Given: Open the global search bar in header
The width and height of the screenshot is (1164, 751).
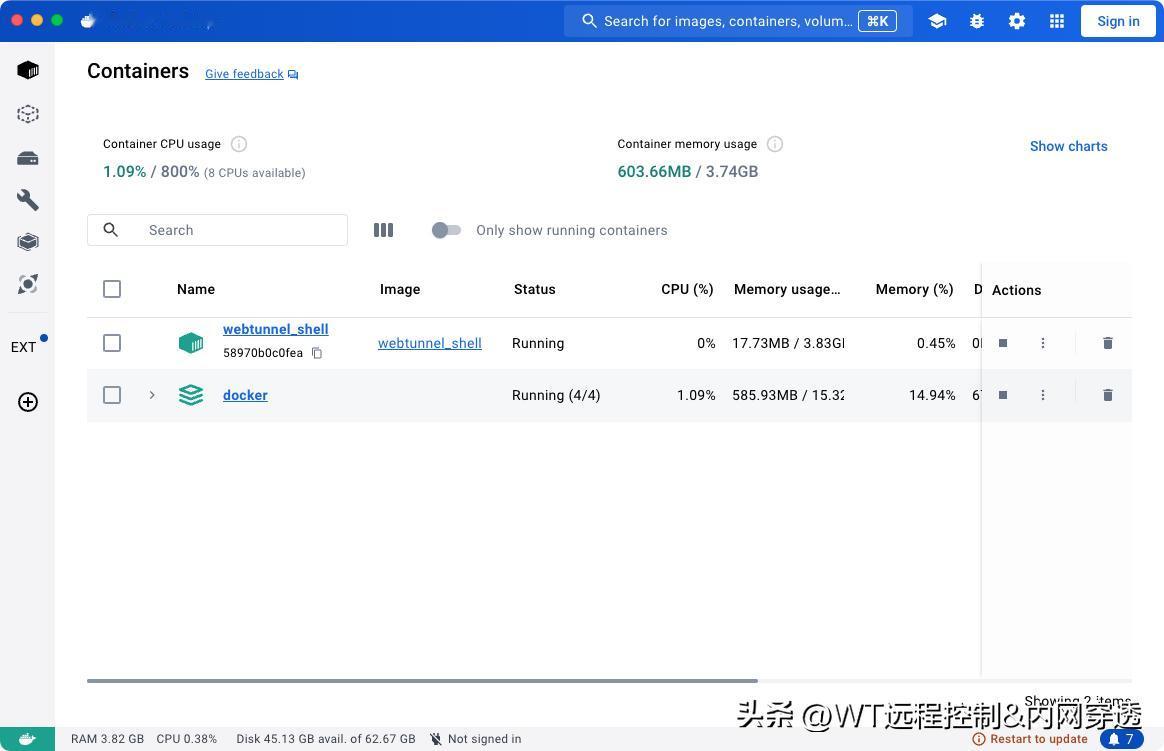Looking at the screenshot, I should [x=739, y=21].
